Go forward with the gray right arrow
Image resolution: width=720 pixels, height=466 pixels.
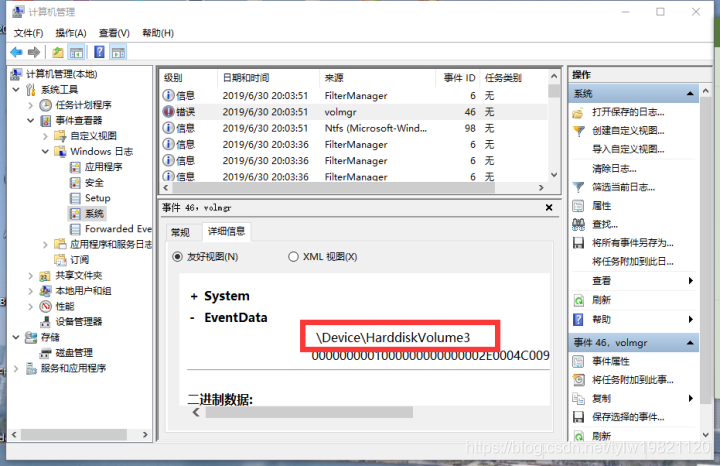[34, 52]
